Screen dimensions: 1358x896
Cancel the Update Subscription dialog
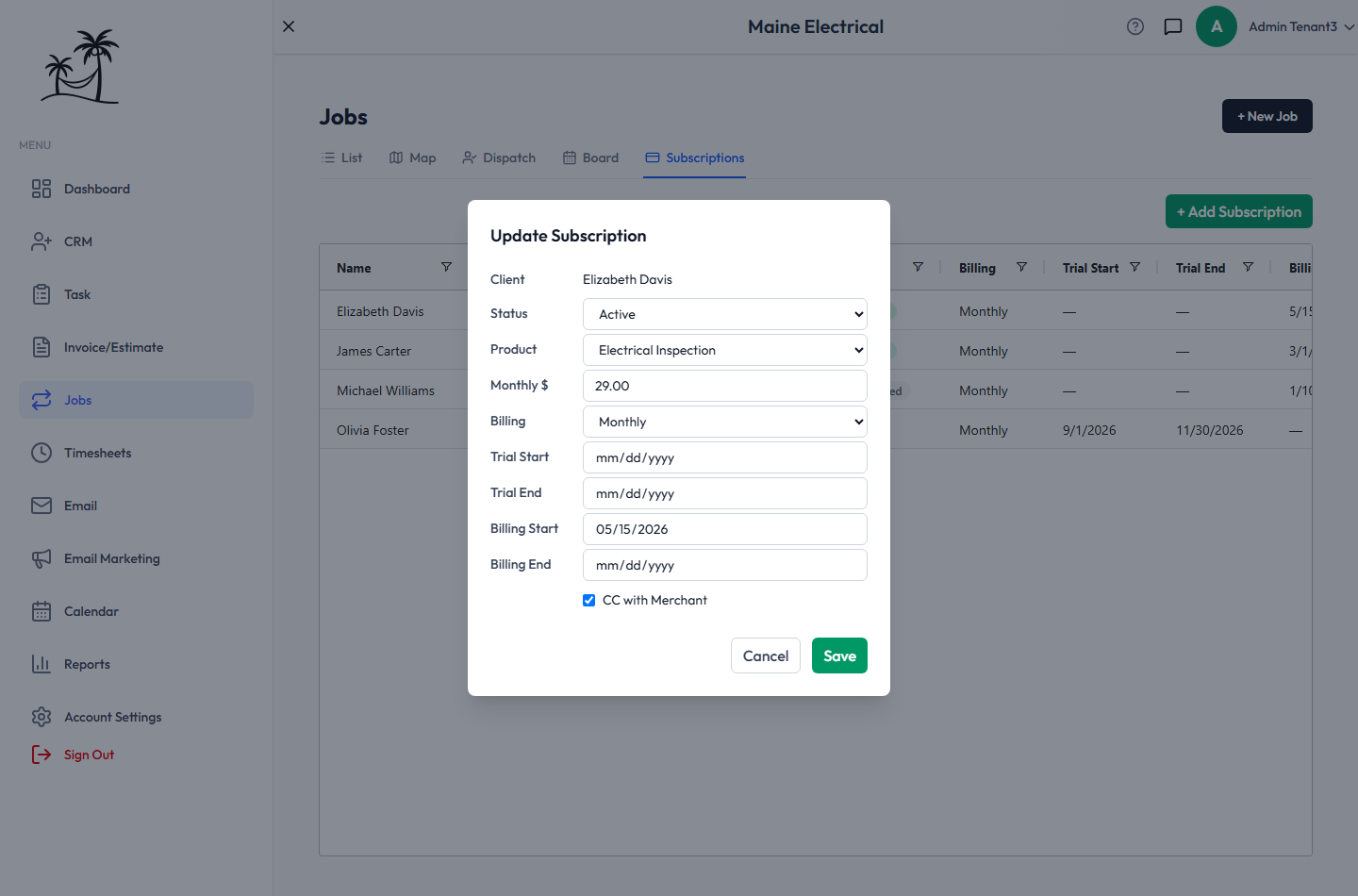click(x=766, y=655)
